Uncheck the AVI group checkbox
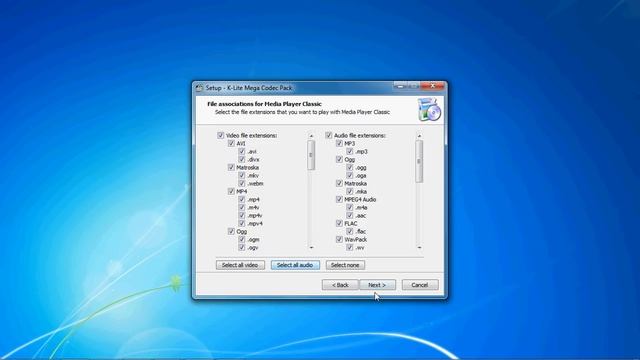This screenshot has width=640, height=360. (231, 143)
